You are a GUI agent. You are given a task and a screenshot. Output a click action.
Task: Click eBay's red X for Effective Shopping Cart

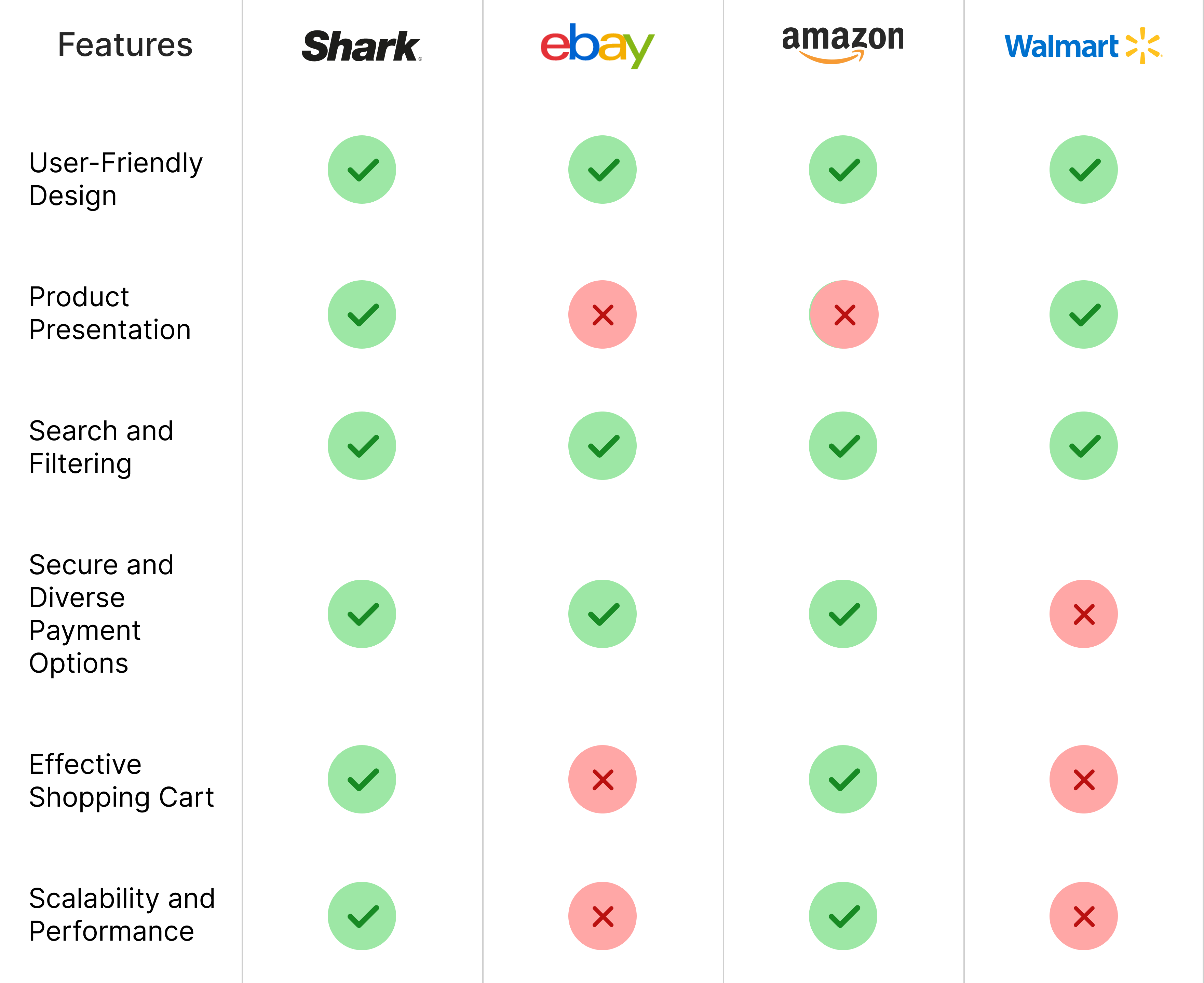pyautogui.click(x=602, y=779)
